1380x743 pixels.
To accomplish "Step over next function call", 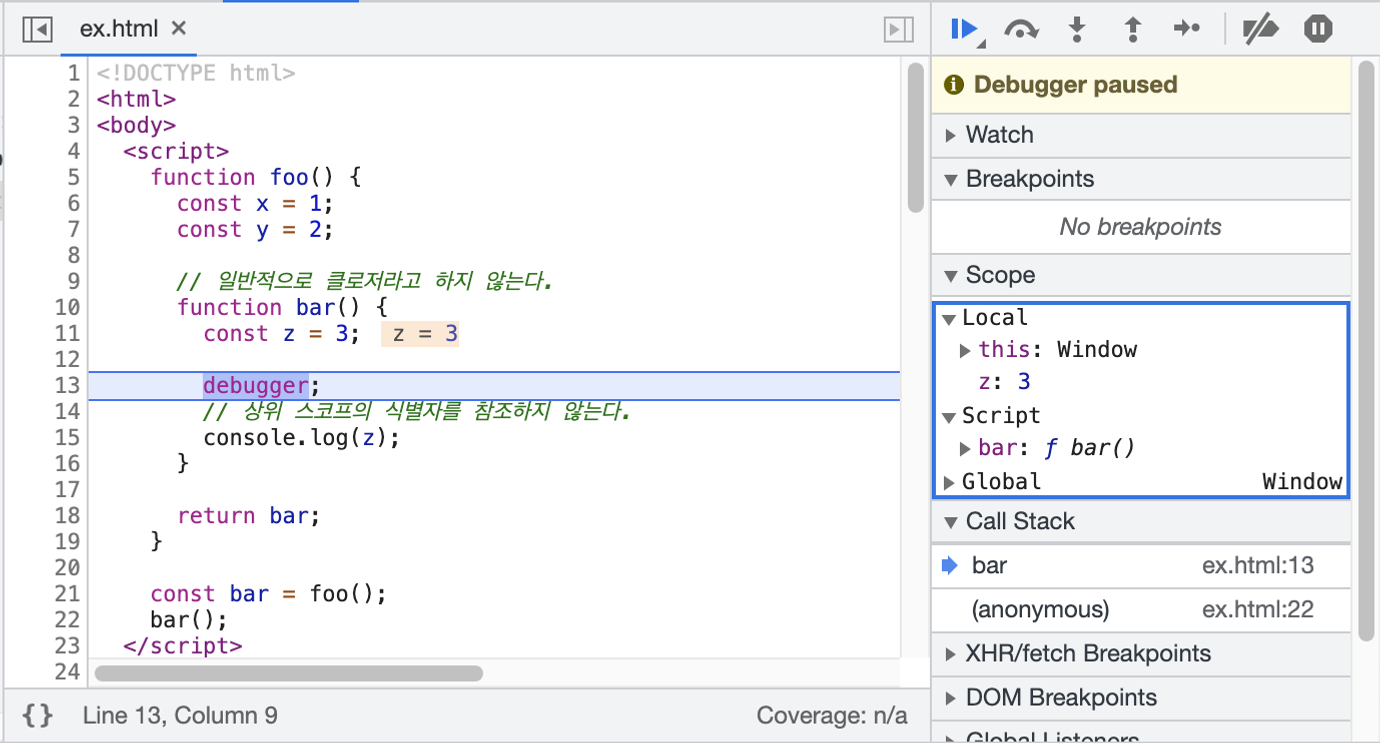I will coord(1021,29).
